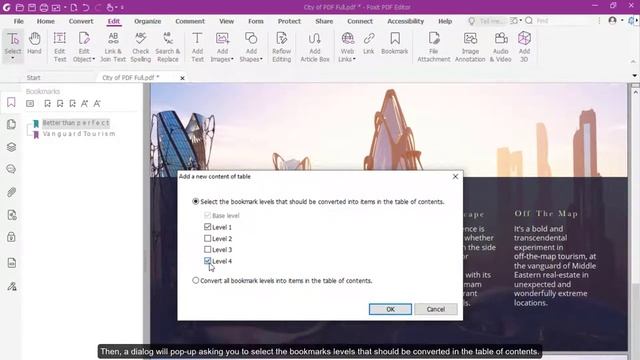Click the Undo arrow in title bar
This screenshot has width=640, height=360.
tap(86, 7)
